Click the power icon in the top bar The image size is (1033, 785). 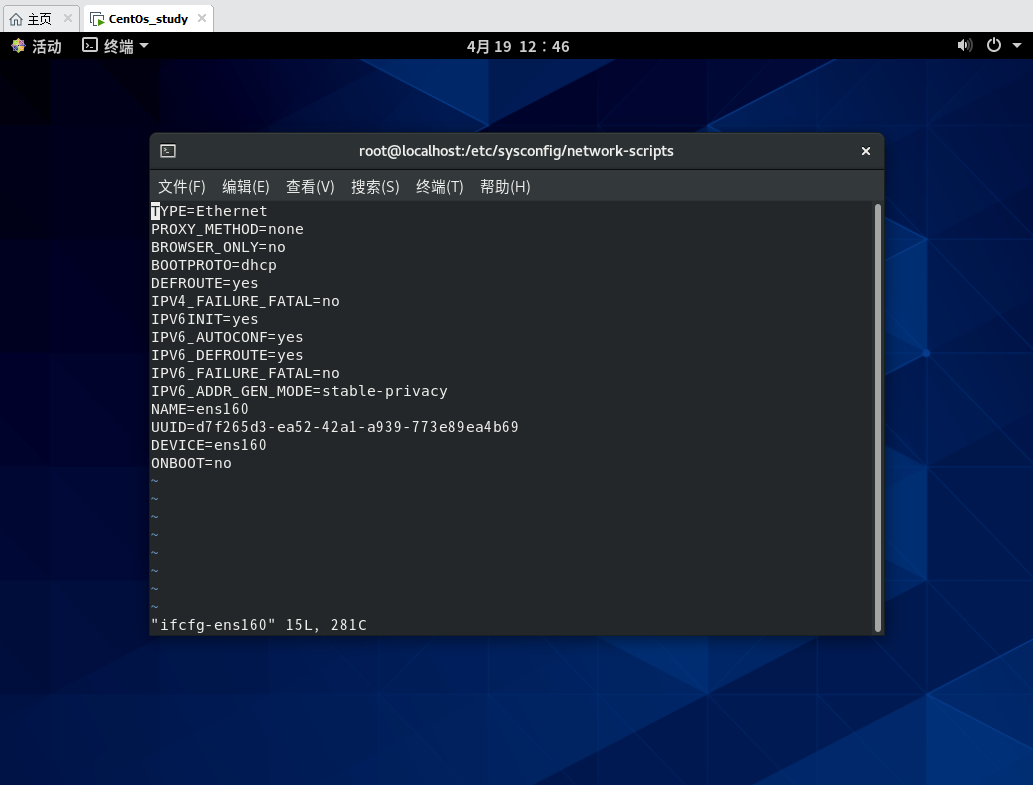pos(993,45)
